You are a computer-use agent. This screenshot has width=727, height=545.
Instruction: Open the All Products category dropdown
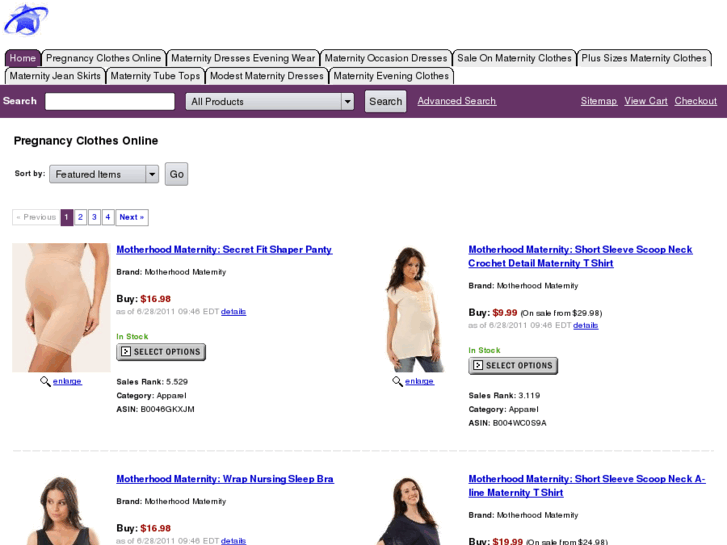[x=270, y=102]
